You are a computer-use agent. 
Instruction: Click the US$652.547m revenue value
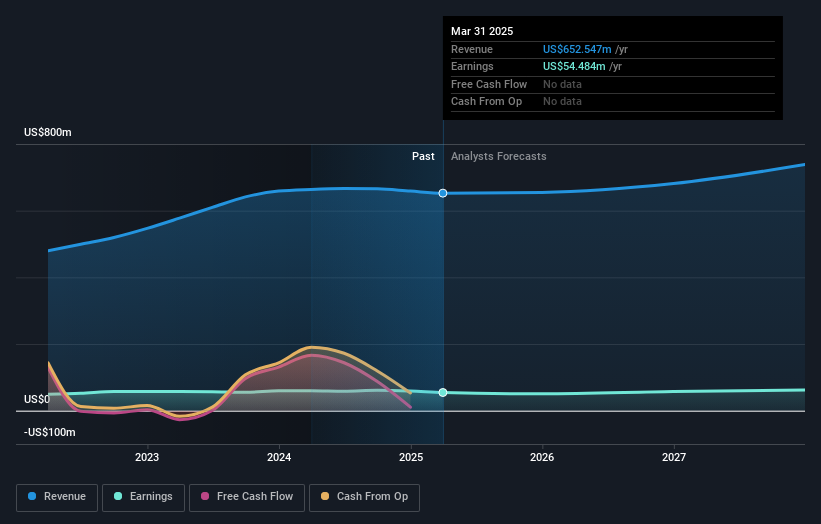point(577,49)
